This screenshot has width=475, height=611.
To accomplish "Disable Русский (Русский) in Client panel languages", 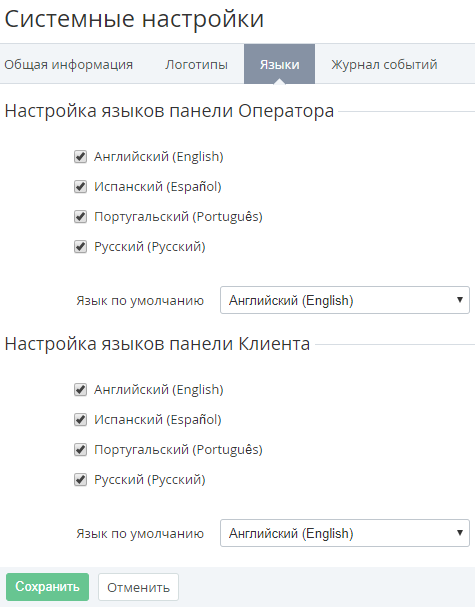I will tap(80, 480).
